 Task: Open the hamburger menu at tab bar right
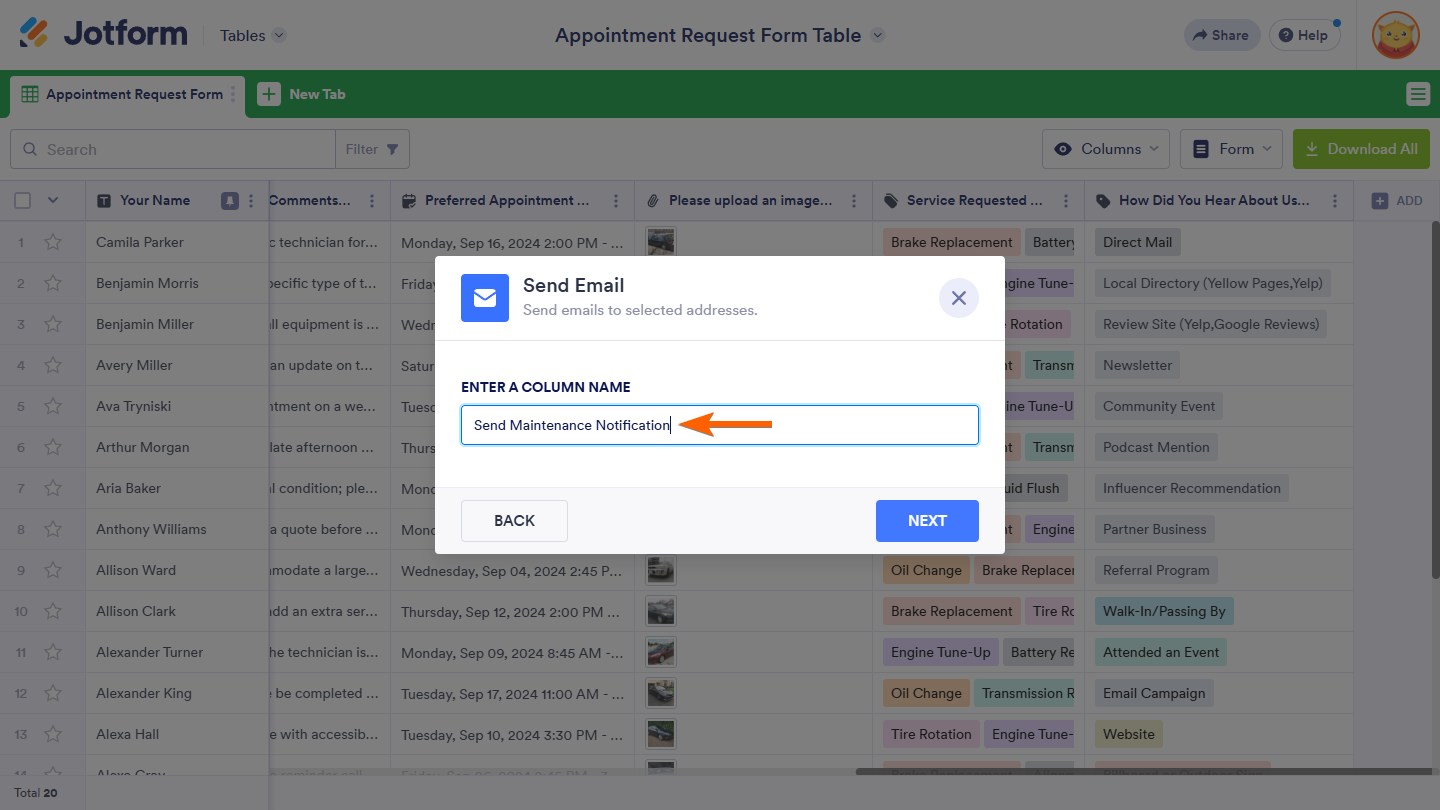pyautogui.click(x=1417, y=94)
